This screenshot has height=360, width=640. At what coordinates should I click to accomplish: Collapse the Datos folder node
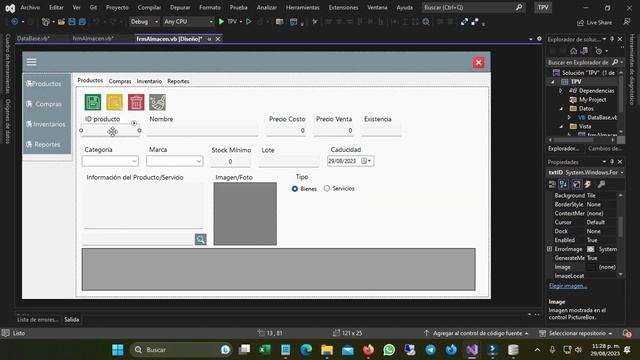tap(561, 109)
